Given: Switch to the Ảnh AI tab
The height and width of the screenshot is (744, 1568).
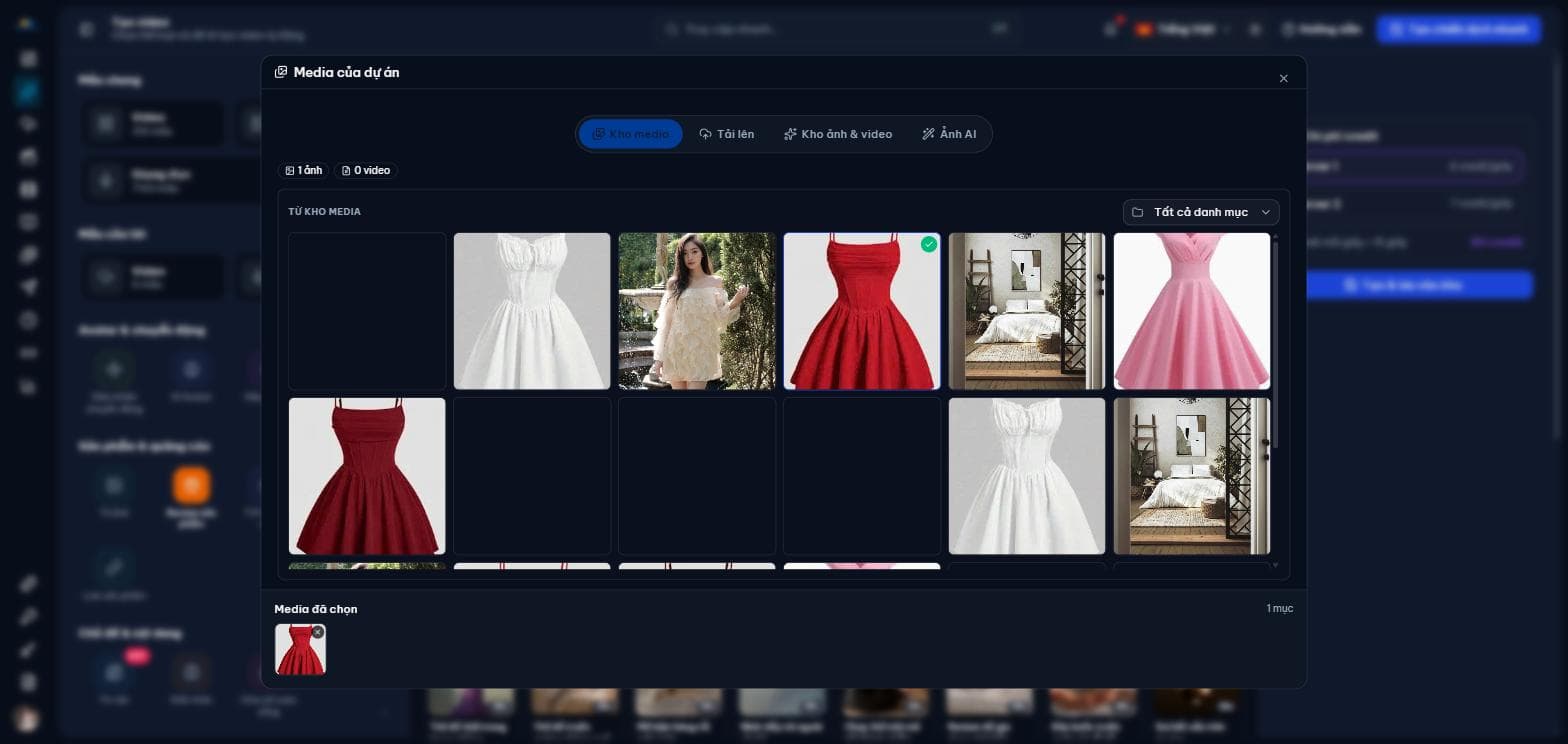Looking at the screenshot, I should [x=949, y=134].
